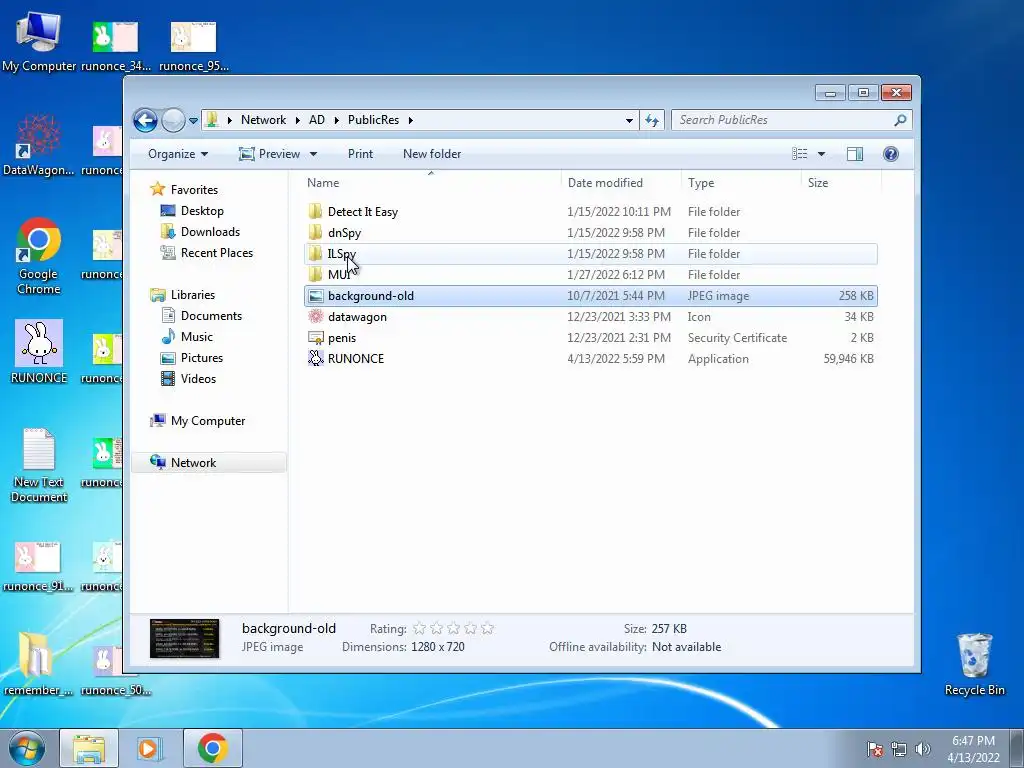Open the network tray icon

click(x=899, y=749)
